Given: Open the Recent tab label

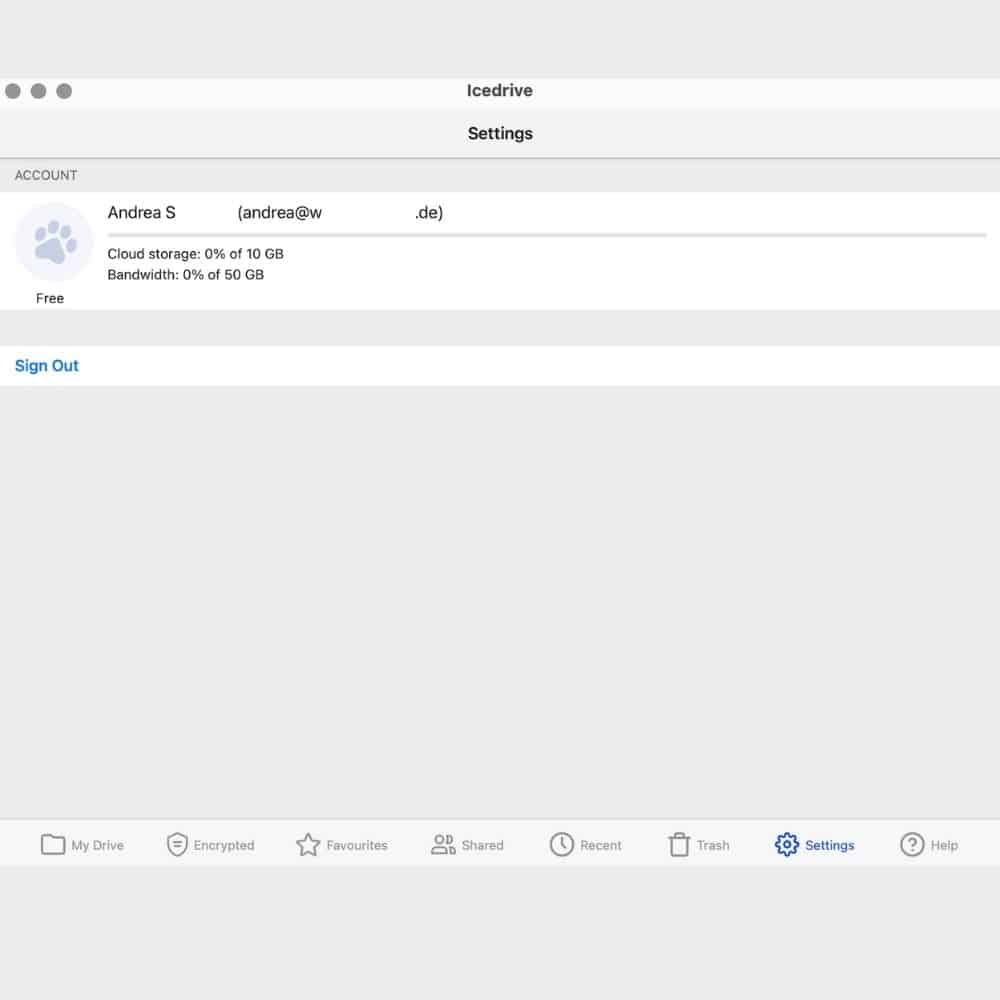Looking at the screenshot, I should [x=601, y=845].
